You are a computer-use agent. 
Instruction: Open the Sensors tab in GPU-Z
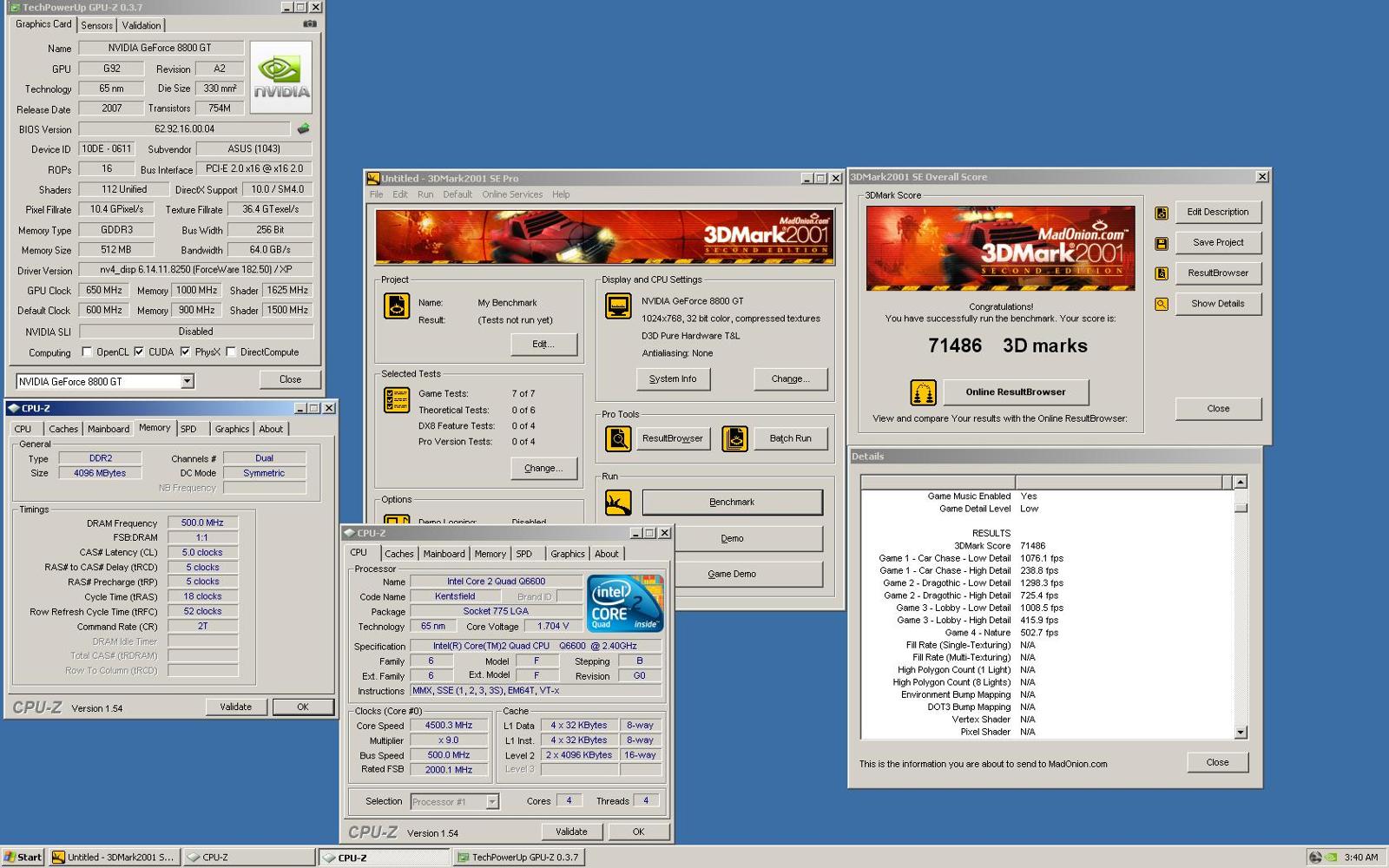tap(96, 25)
